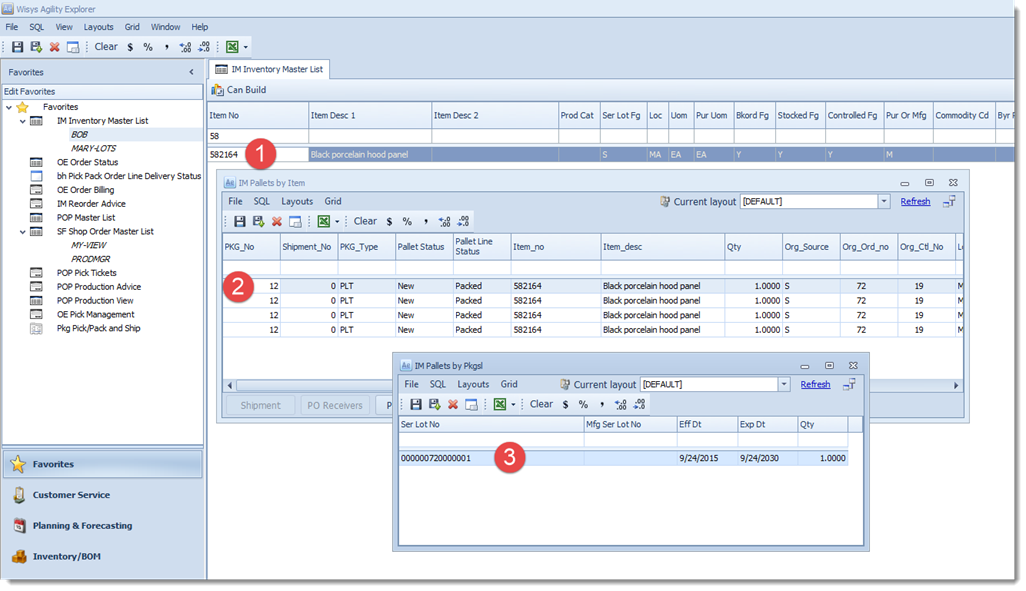
Task: Click Excel export icon in main toolbar
Action: pos(232,47)
